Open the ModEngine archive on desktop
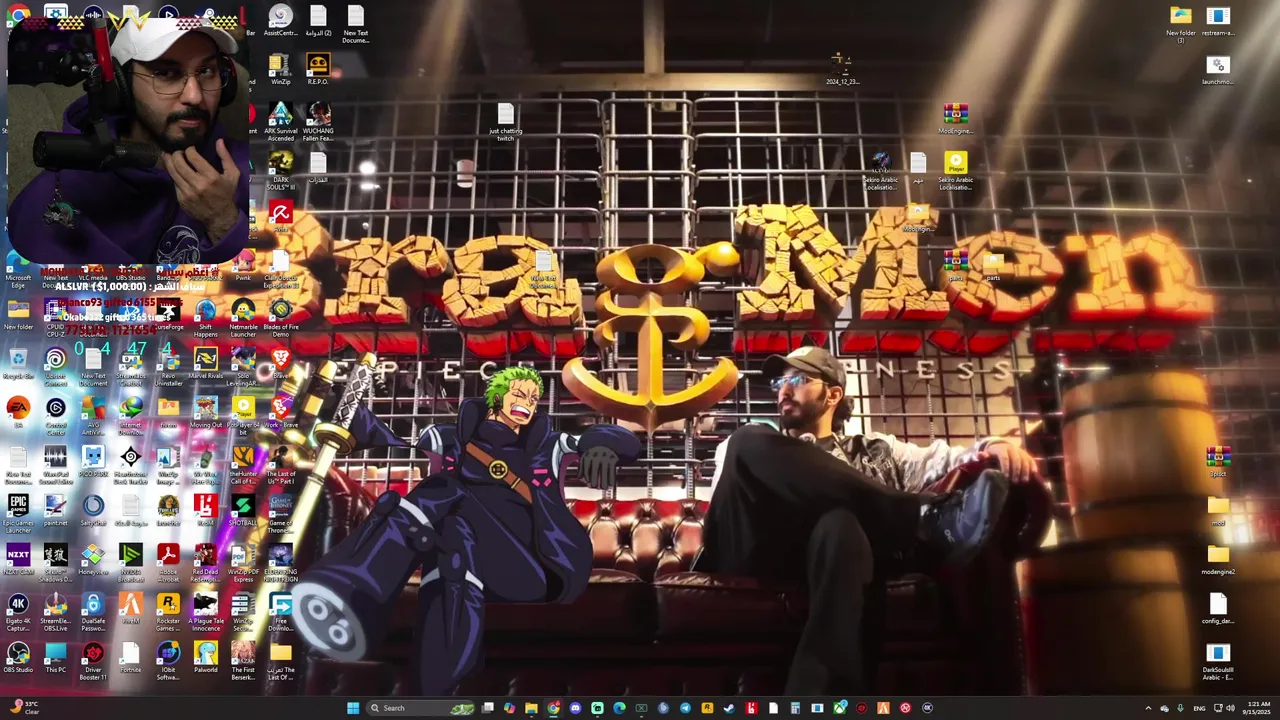Image resolution: width=1280 pixels, height=720 pixels. 955,119
